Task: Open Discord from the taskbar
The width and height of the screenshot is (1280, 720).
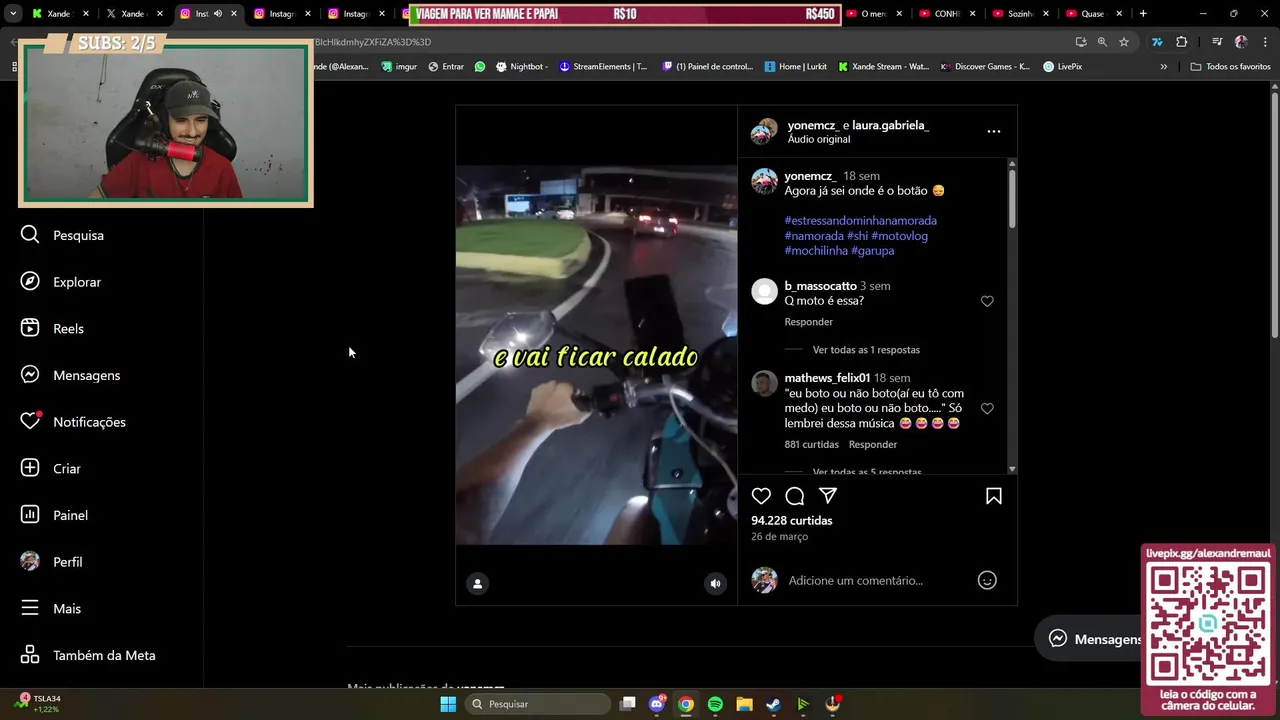Action: [657, 704]
